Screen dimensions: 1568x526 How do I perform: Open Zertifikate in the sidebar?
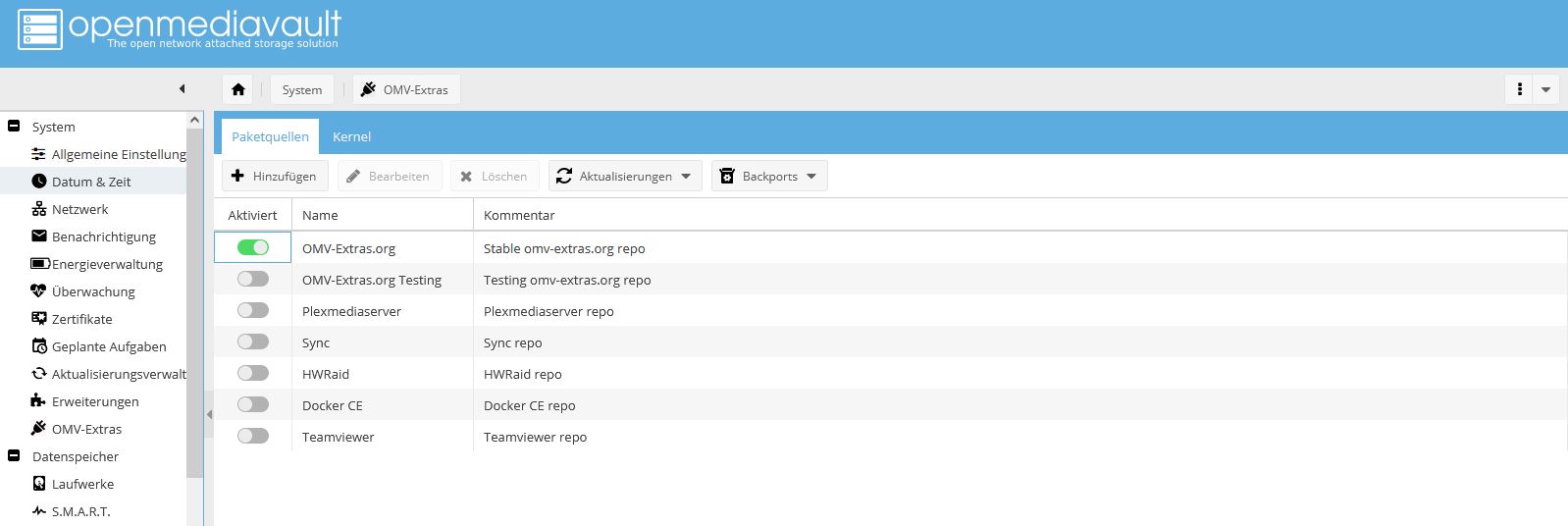click(82, 319)
